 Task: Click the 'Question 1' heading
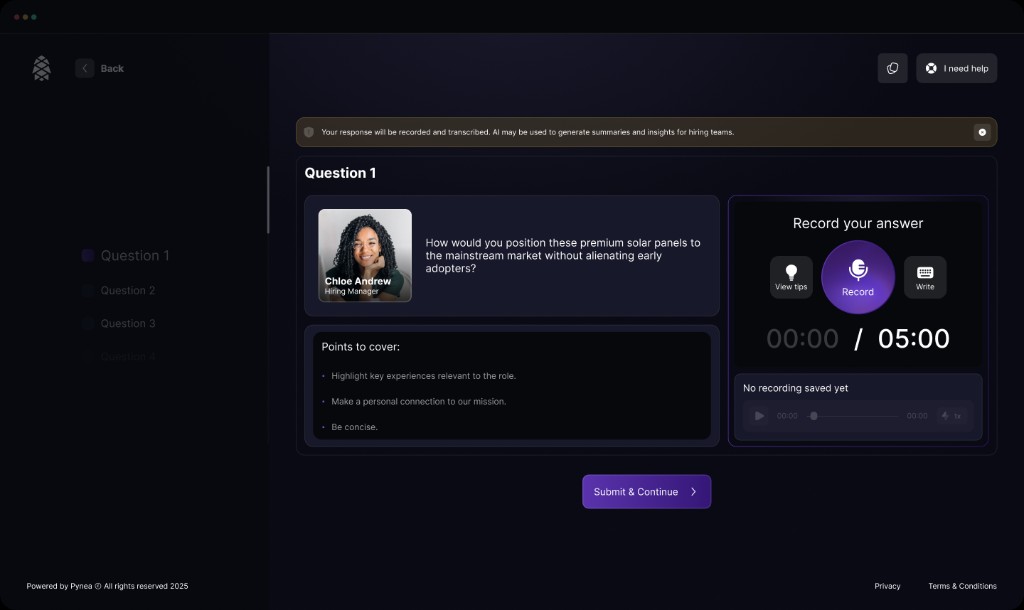[340, 173]
